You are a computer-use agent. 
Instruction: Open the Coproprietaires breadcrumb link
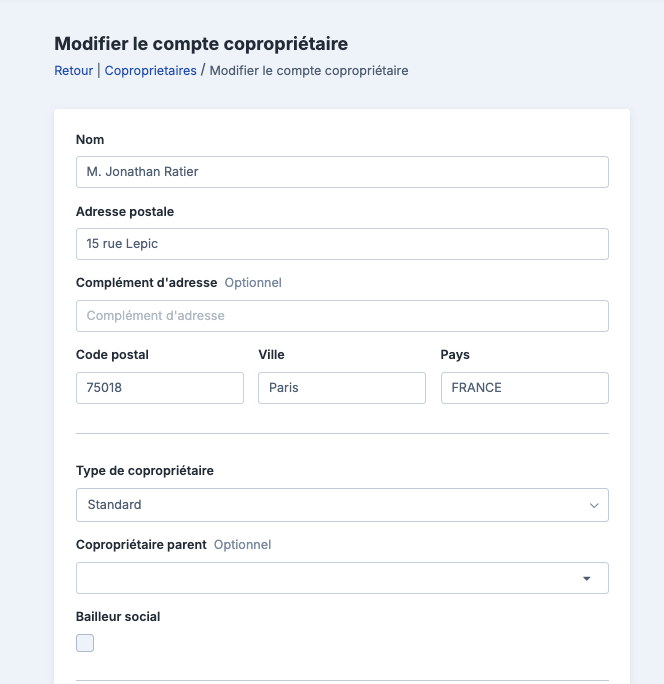[150, 71]
